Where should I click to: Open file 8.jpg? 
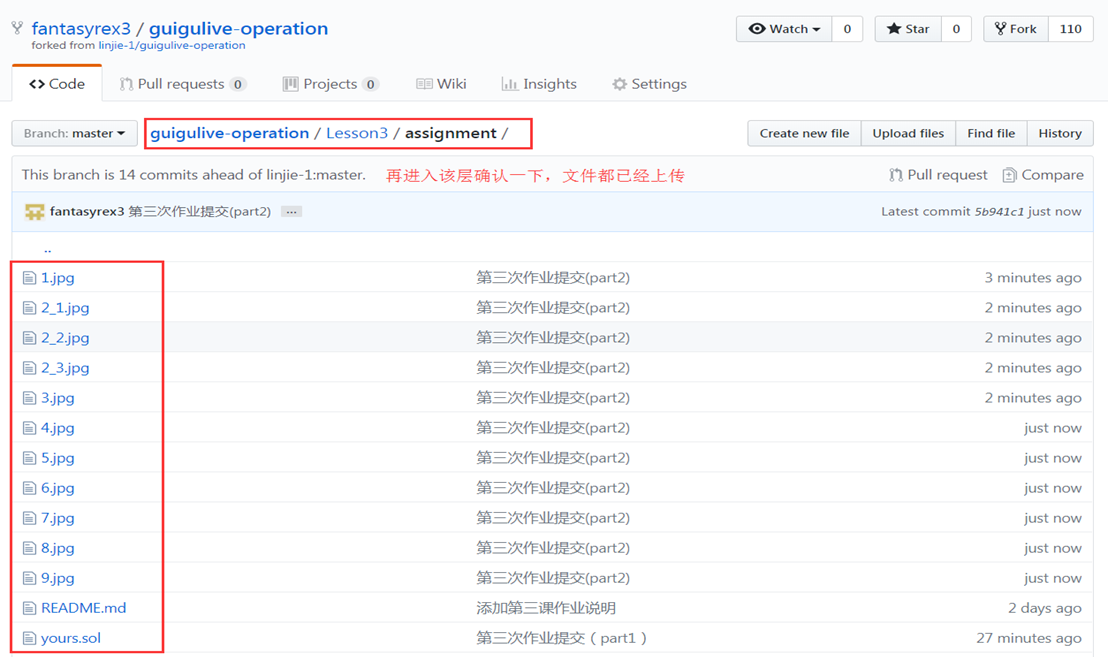coord(57,548)
